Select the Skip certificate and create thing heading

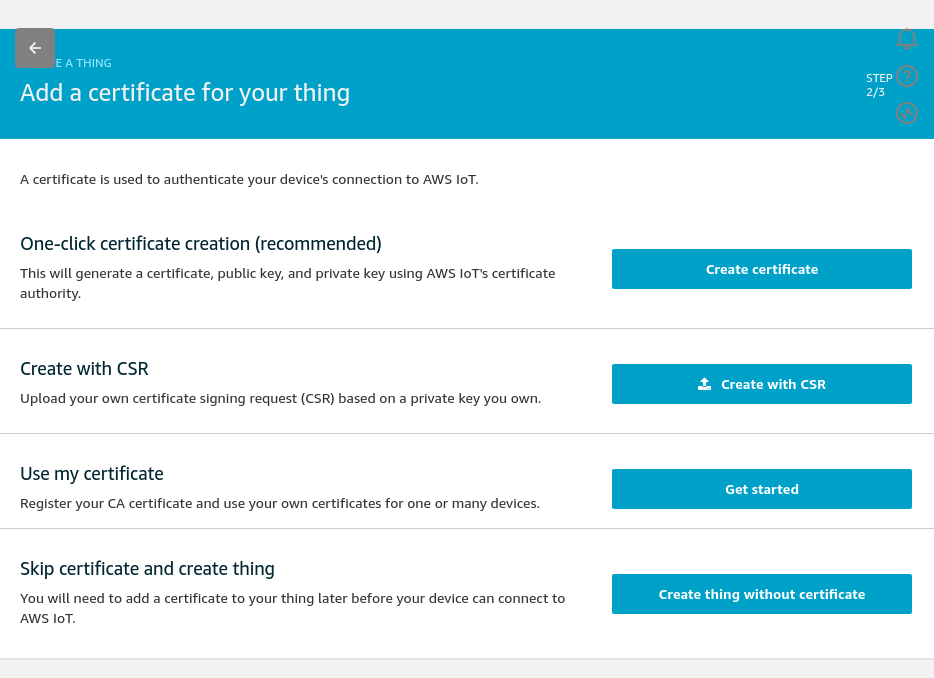pos(147,569)
